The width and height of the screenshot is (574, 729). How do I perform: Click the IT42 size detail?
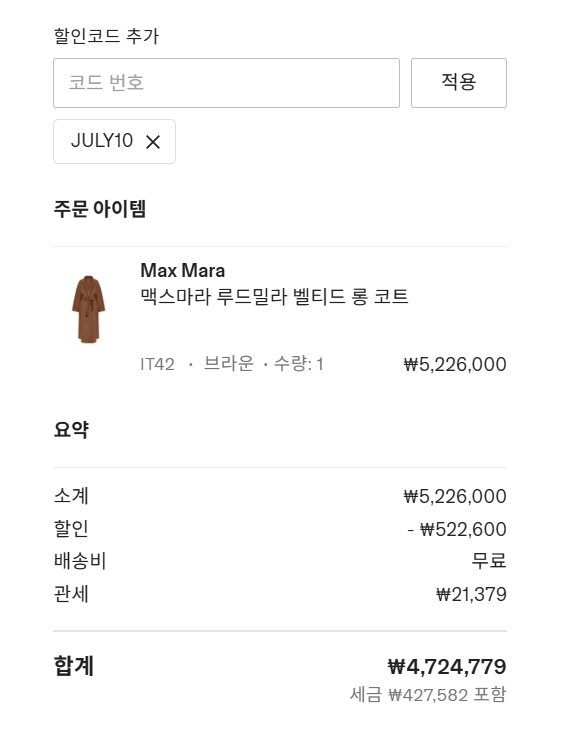click(x=158, y=364)
